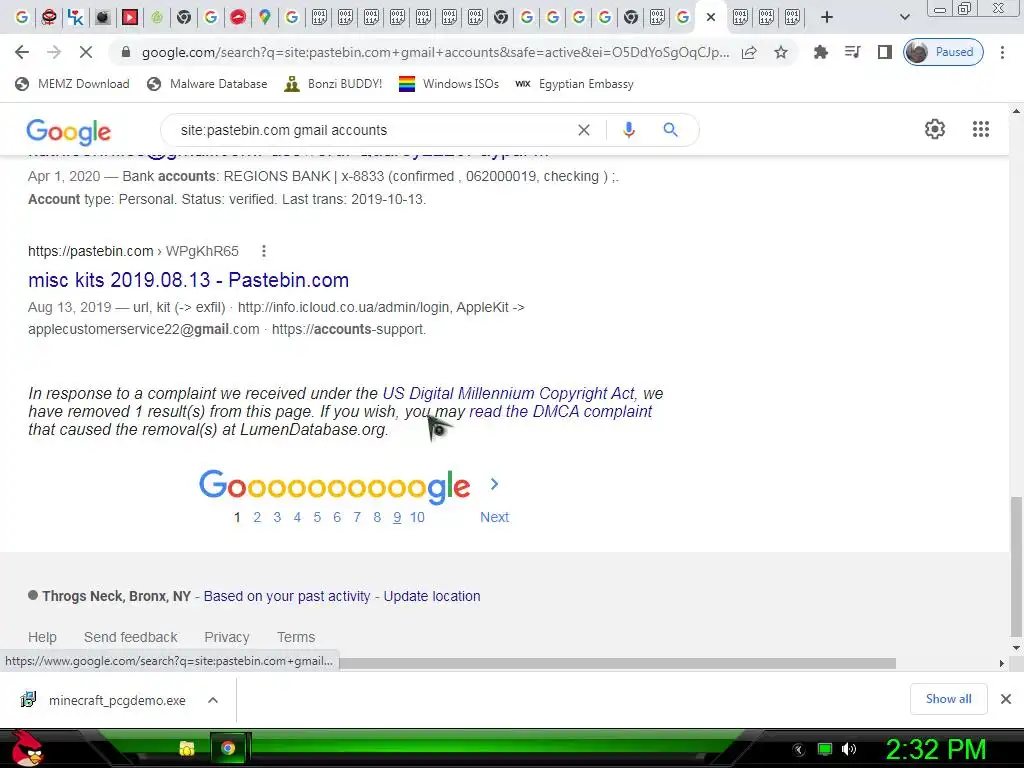Submit search with magnifier icon
The width and height of the screenshot is (1024, 768).
670,130
